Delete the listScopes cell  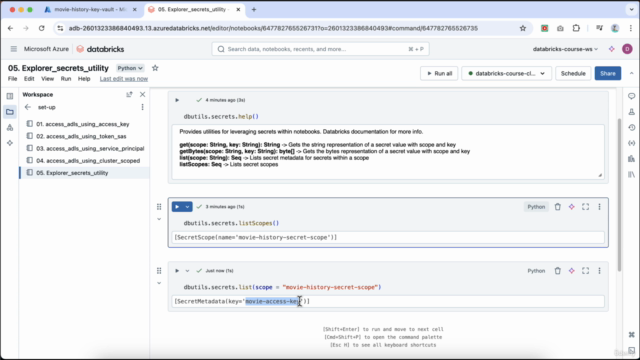[558, 207]
